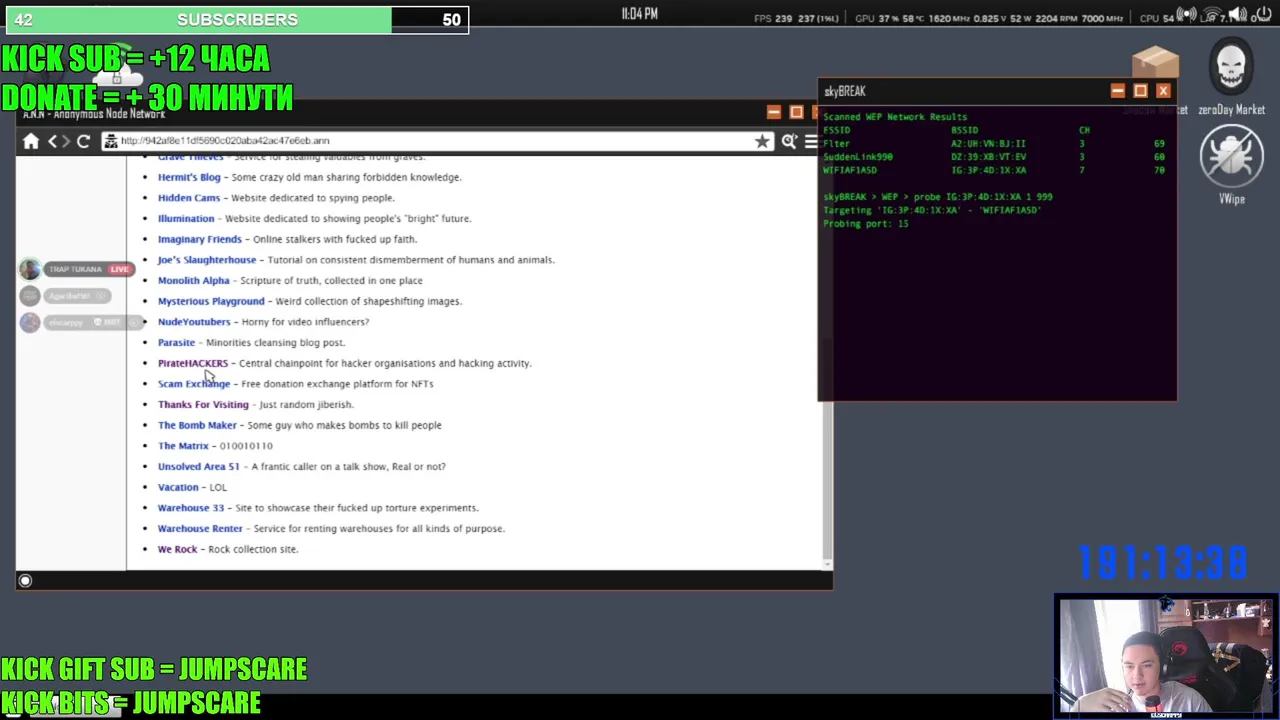
Task: Click the speaker volume icon
Action: (x=1237, y=16)
